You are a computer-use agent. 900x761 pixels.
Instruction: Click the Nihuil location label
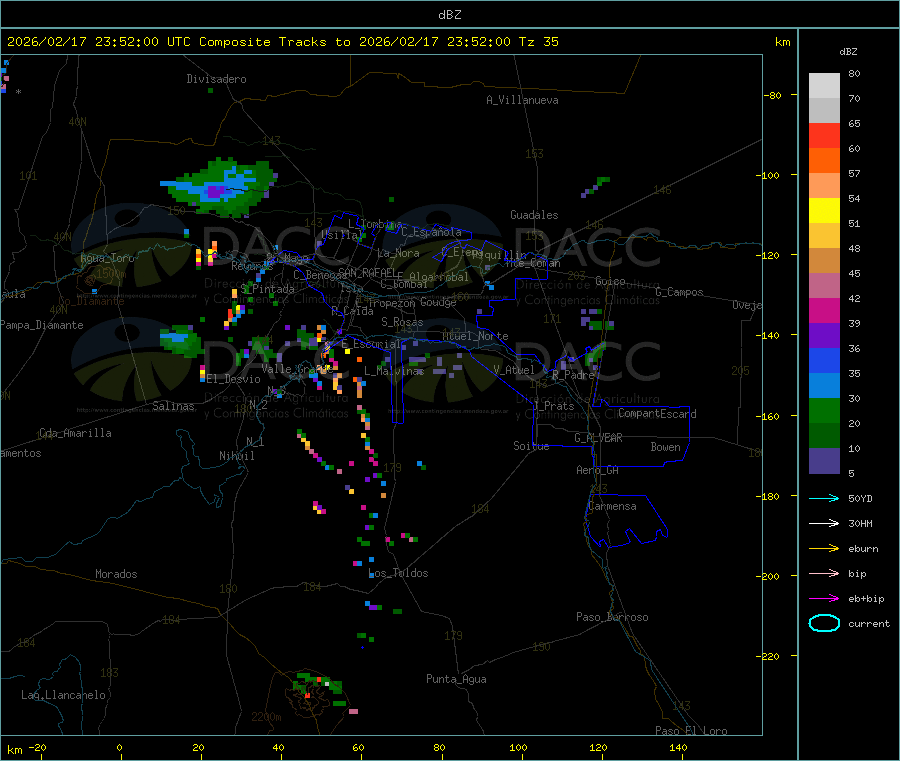coord(237,456)
